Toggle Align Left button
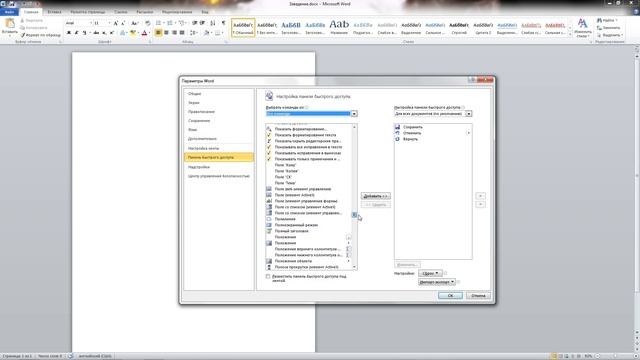This screenshot has height=360, width=640. tap(158, 33)
